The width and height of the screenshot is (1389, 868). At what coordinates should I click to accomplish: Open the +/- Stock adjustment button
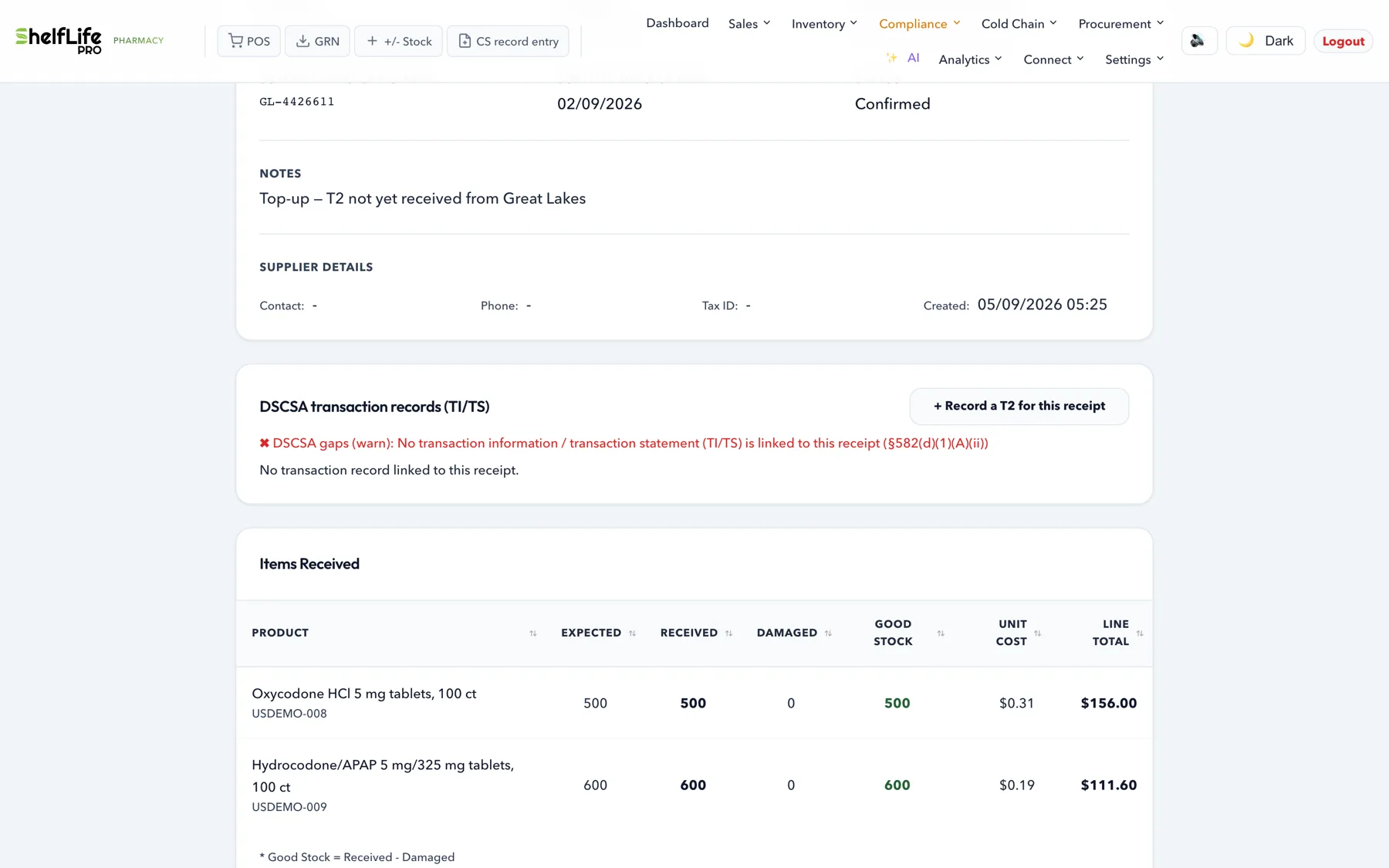(x=398, y=41)
